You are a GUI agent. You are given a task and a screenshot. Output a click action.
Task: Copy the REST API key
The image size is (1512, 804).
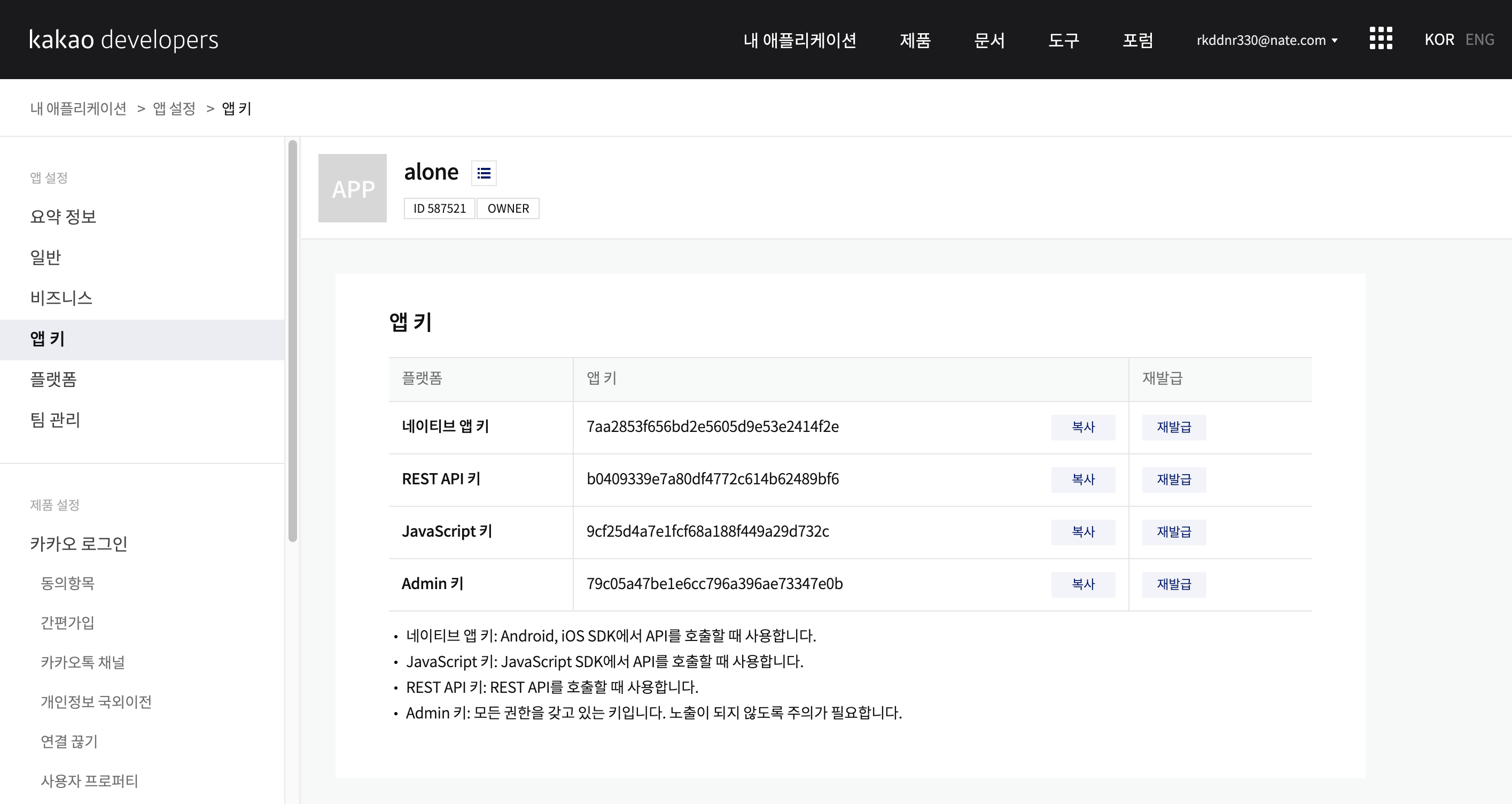1082,479
